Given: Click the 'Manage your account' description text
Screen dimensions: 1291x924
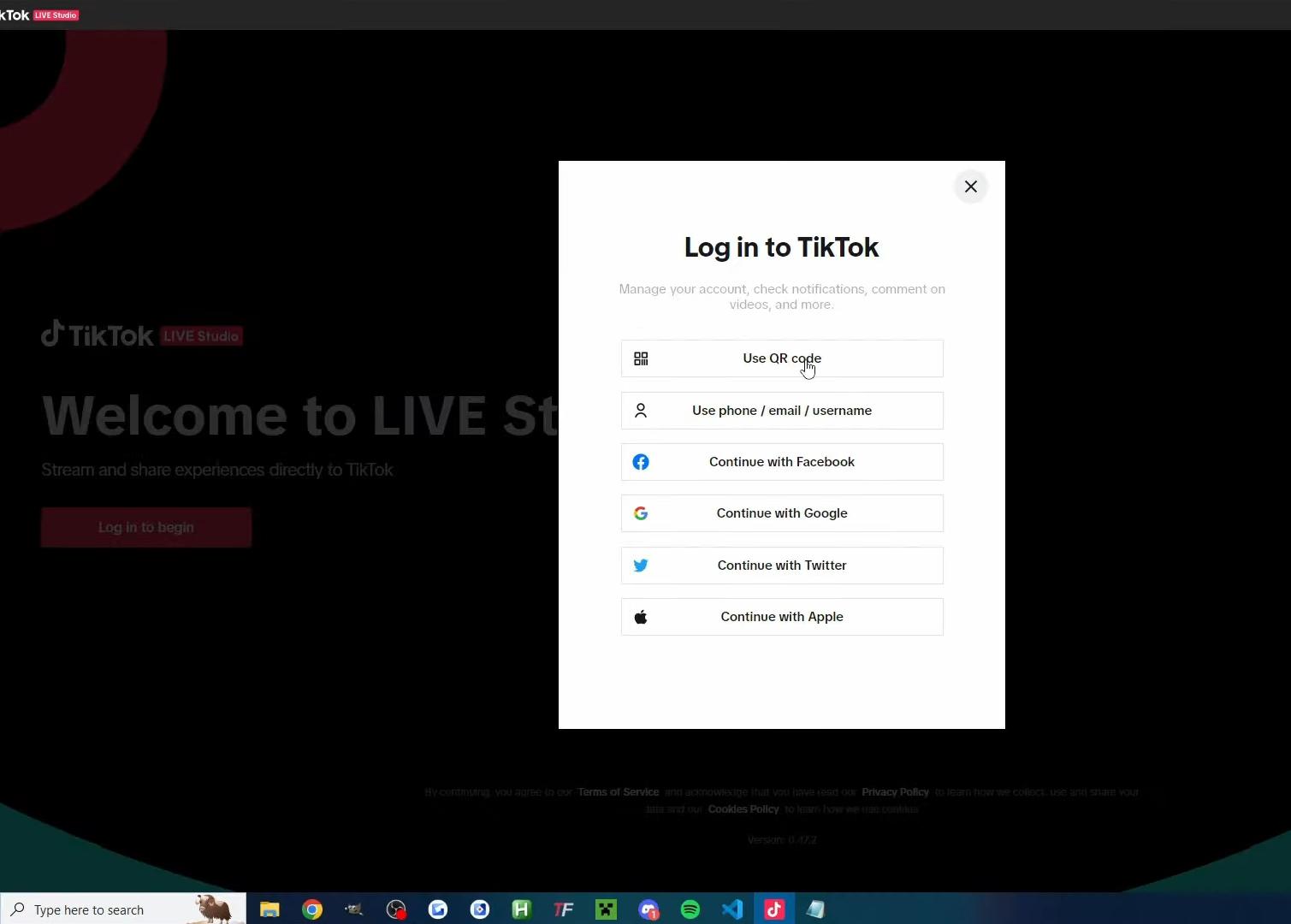Looking at the screenshot, I should click(x=782, y=297).
